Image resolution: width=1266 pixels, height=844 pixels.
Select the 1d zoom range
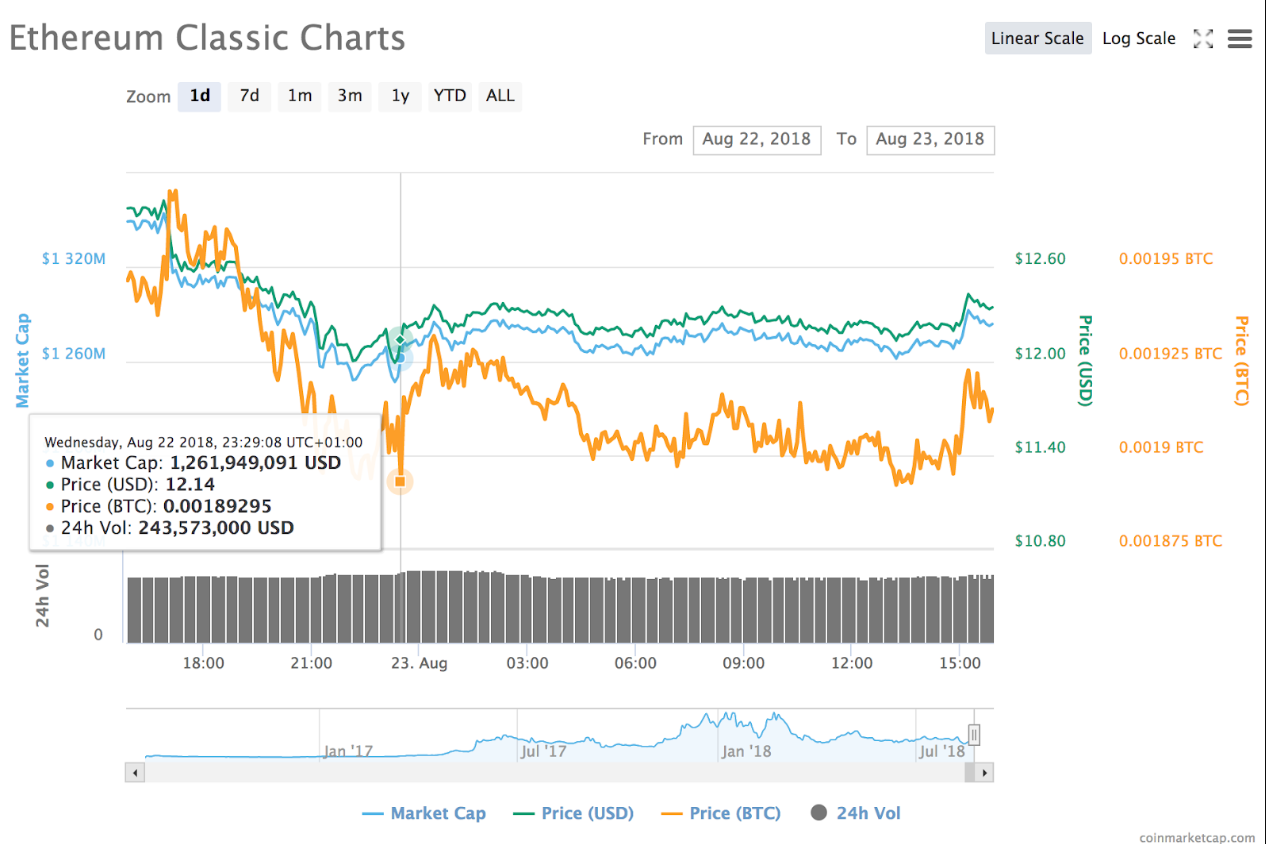click(x=200, y=96)
